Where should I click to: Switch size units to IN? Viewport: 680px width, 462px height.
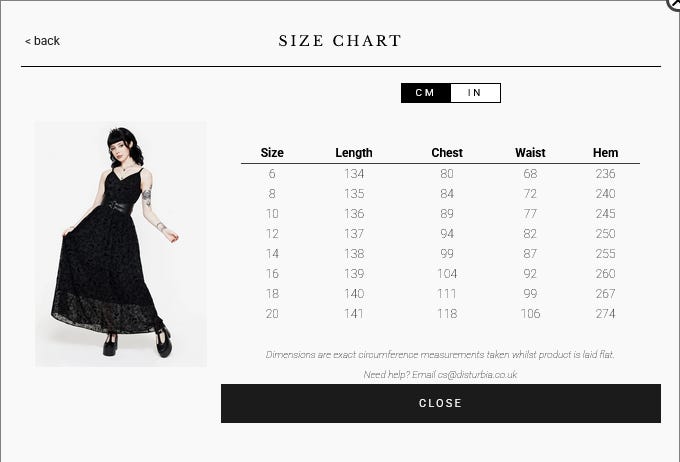[x=475, y=93]
